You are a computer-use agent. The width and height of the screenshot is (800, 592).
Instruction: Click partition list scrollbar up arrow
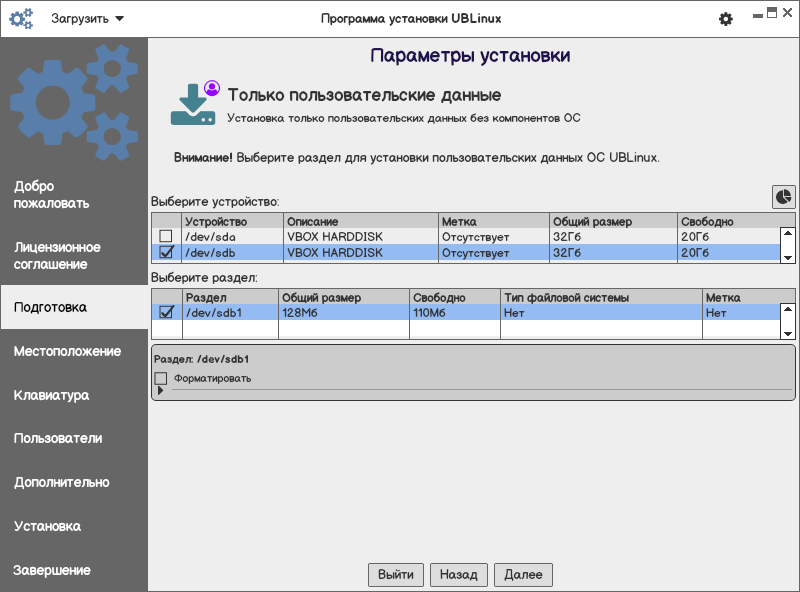pos(788,309)
